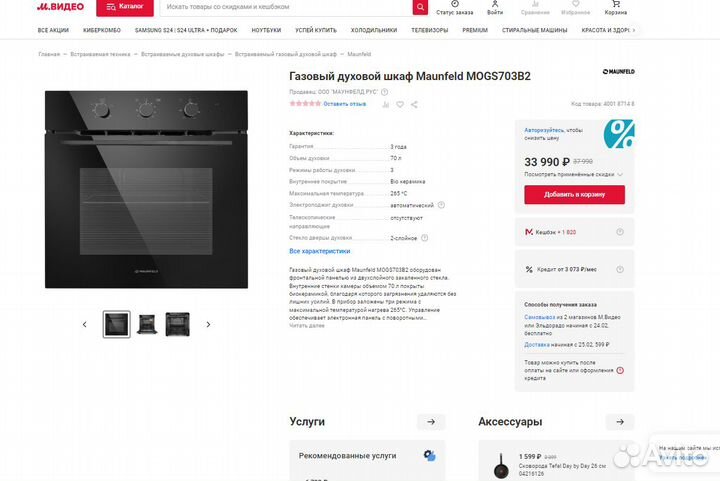Select the Телевизоры menu item
This screenshot has height=481, width=720.
[429, 30]
